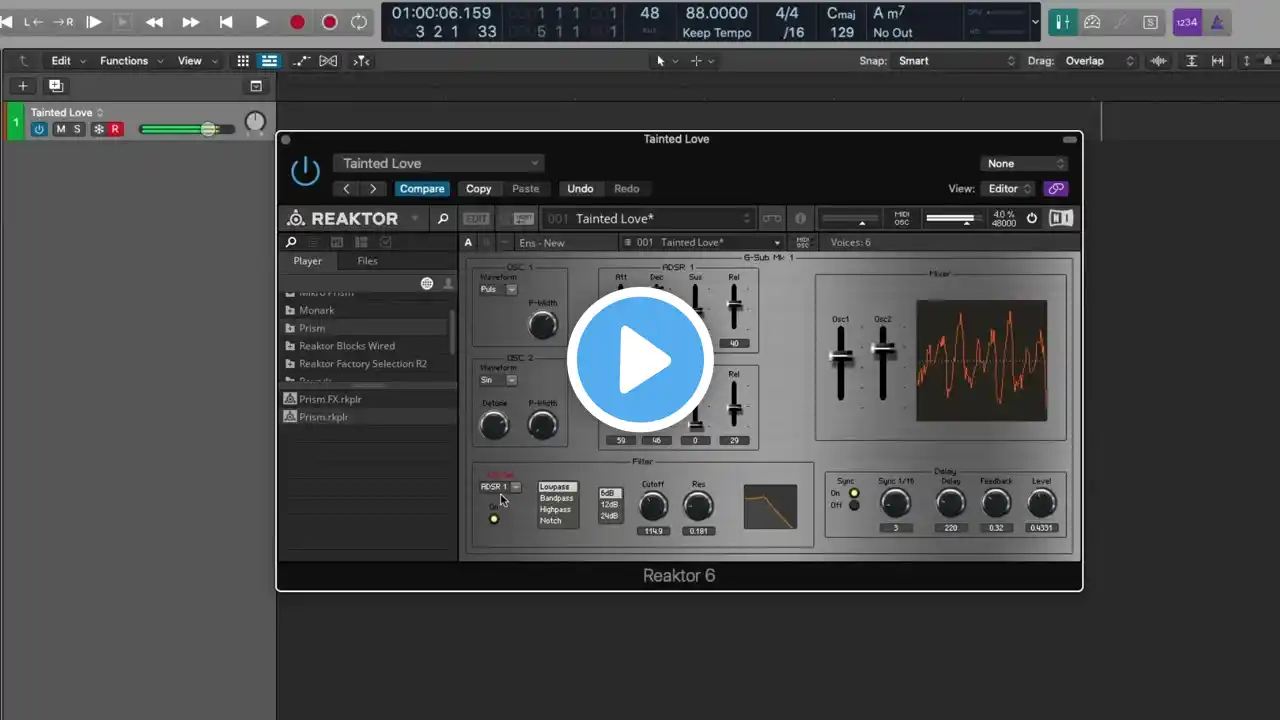Open the OSC 1 Waveform dropdown
This screenshot has width=1280, height=720.
pos(498,289)
